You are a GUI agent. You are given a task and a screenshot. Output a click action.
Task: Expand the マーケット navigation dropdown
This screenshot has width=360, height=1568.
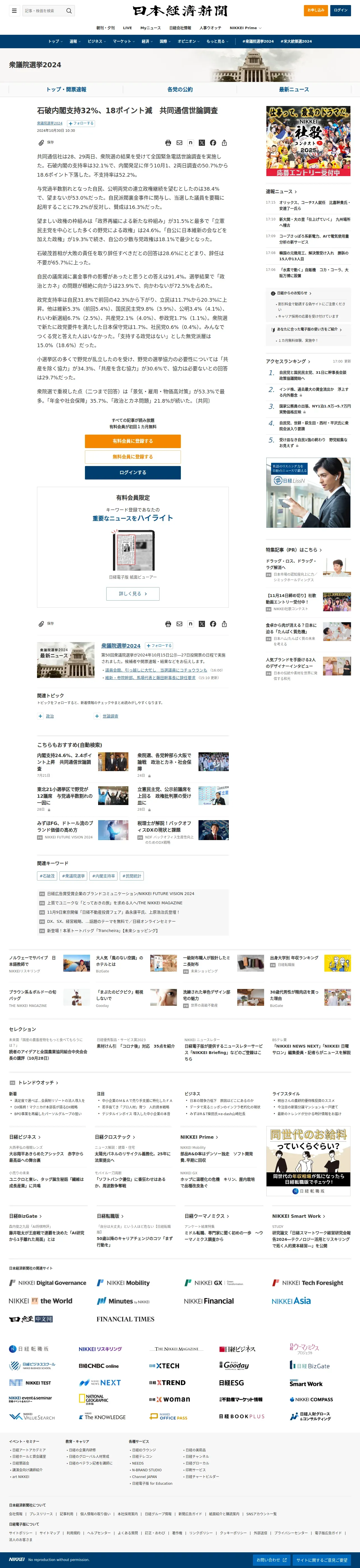[x=124, y=41]
